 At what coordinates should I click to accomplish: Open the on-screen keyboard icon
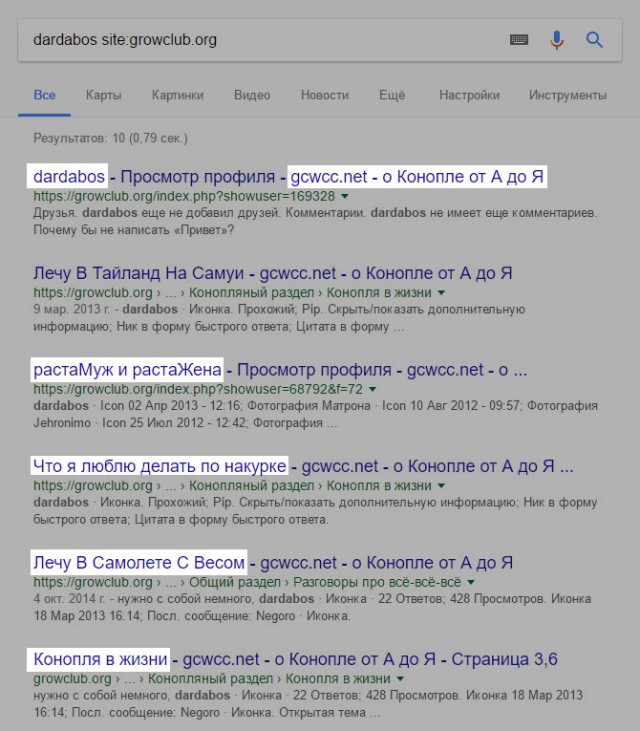(519, 40)
